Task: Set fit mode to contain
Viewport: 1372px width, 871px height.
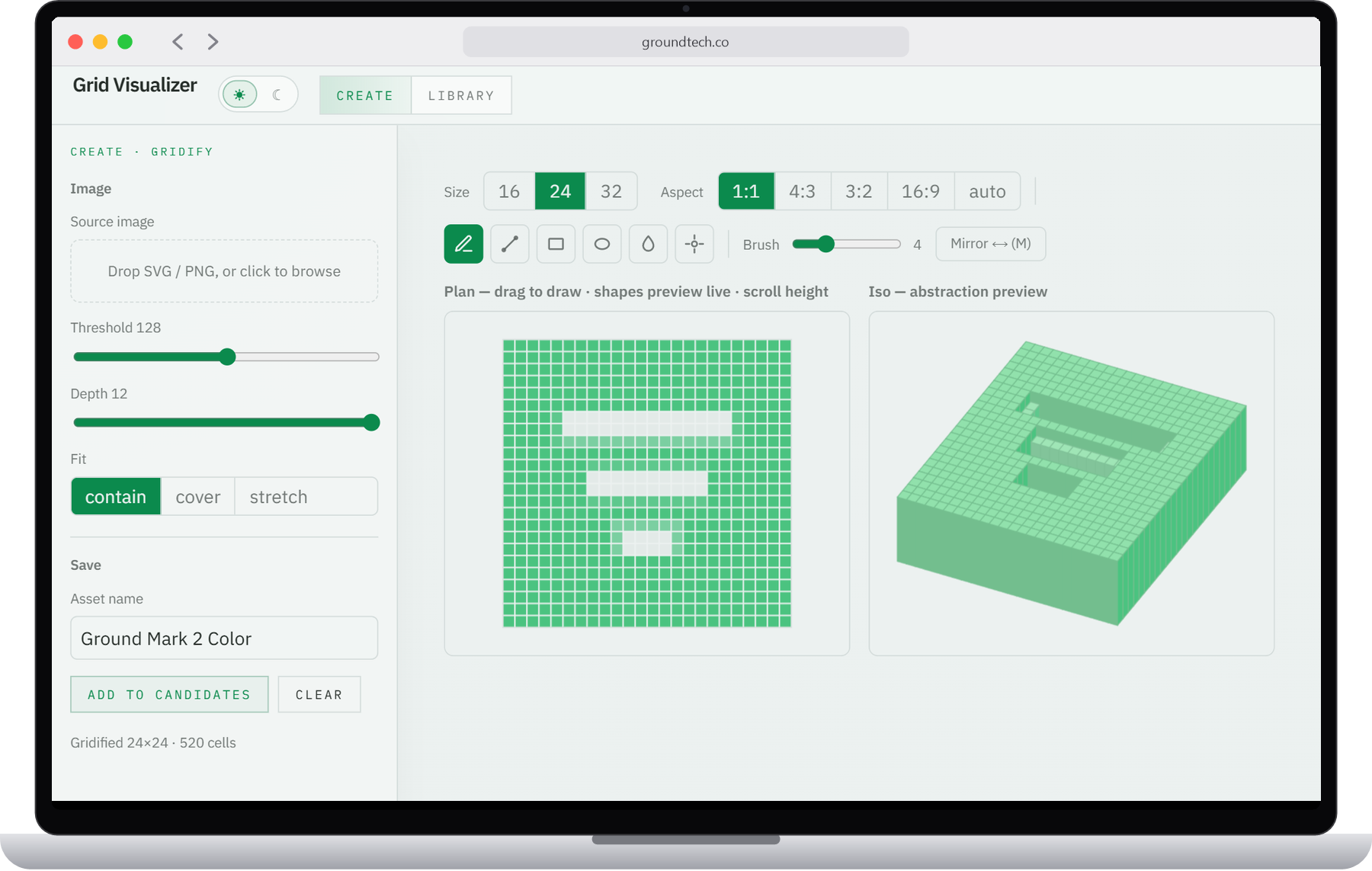Action: pyautogui.click(x=116, y=497)
